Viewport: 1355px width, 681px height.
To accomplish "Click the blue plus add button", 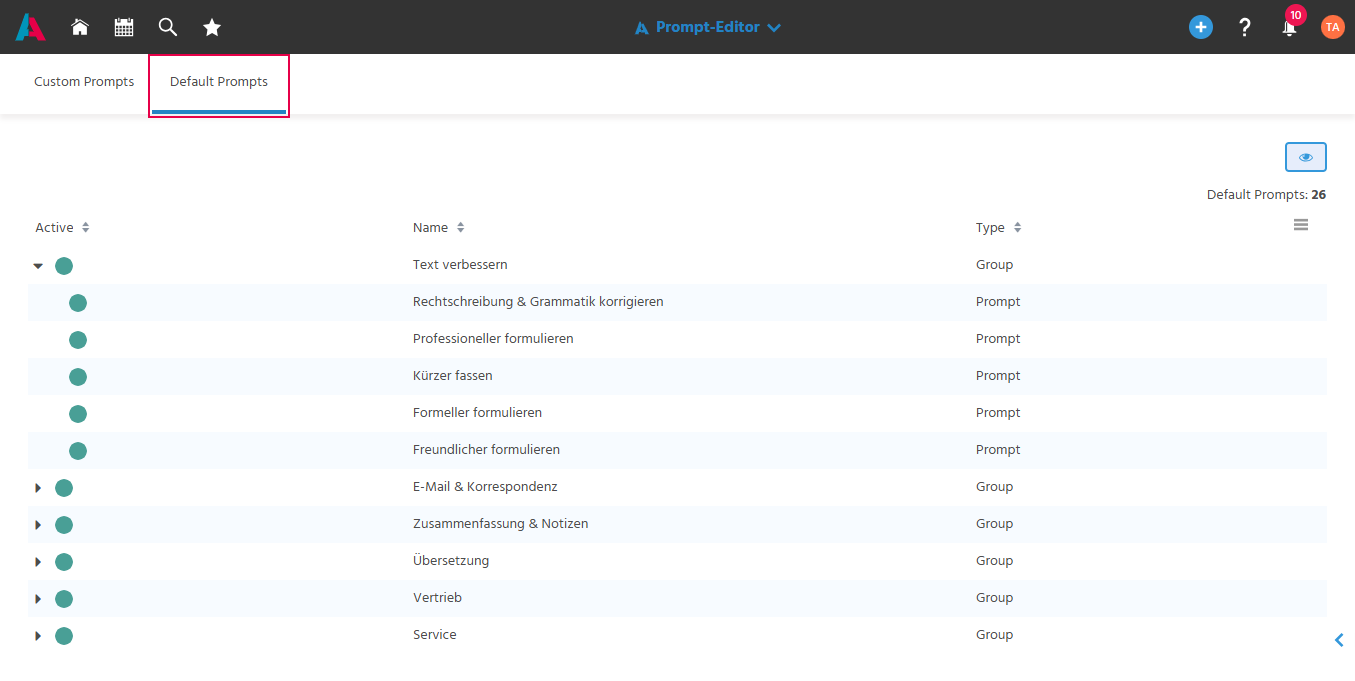I will point(1201,27).
